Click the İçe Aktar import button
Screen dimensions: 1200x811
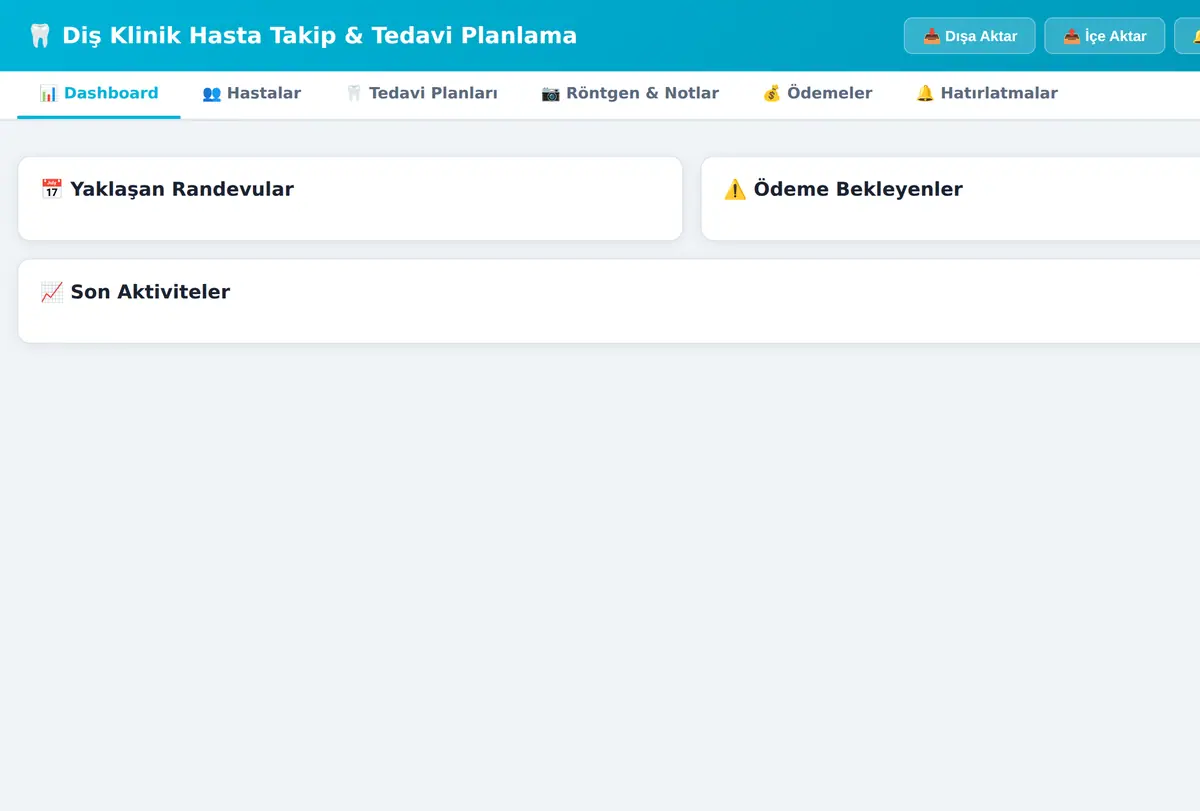tap(1104, 36)
